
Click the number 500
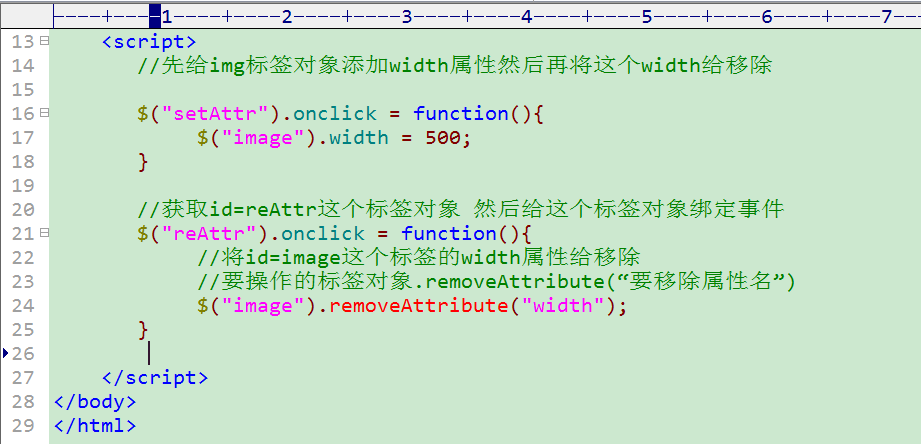point(443,138)
